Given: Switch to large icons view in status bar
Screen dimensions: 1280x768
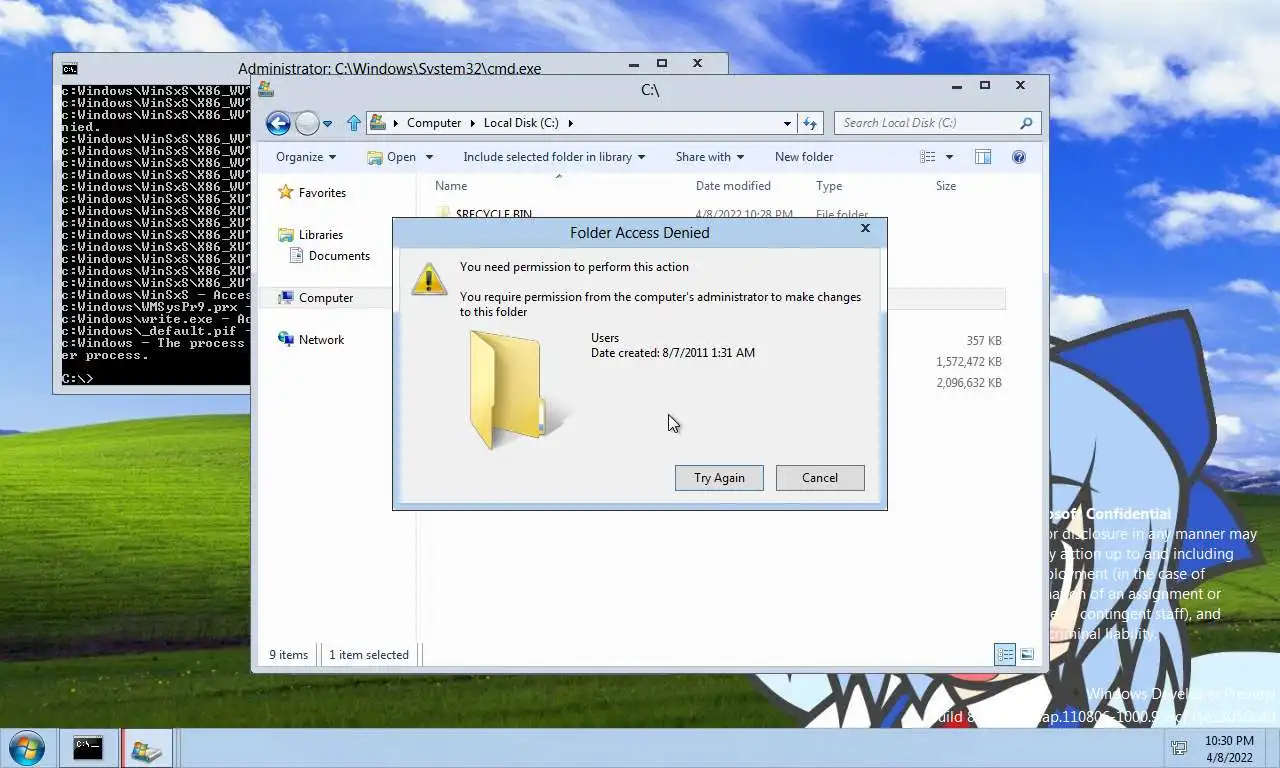Looking at the screenshot, I should [1027, 655].
